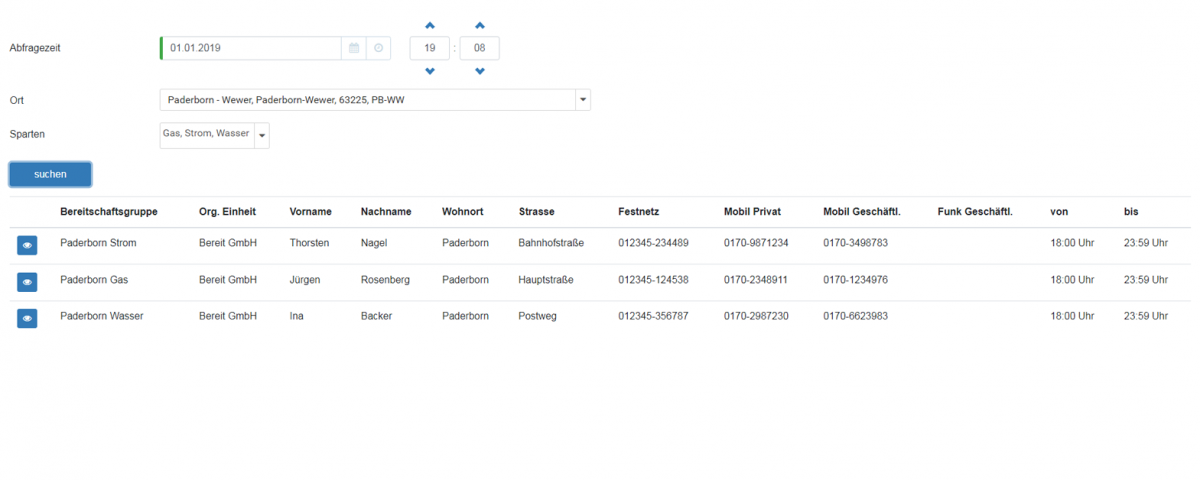Sort by Nachname column header
The width and height of the screenshot is (1200, 480).
click(x=386, y=212)
